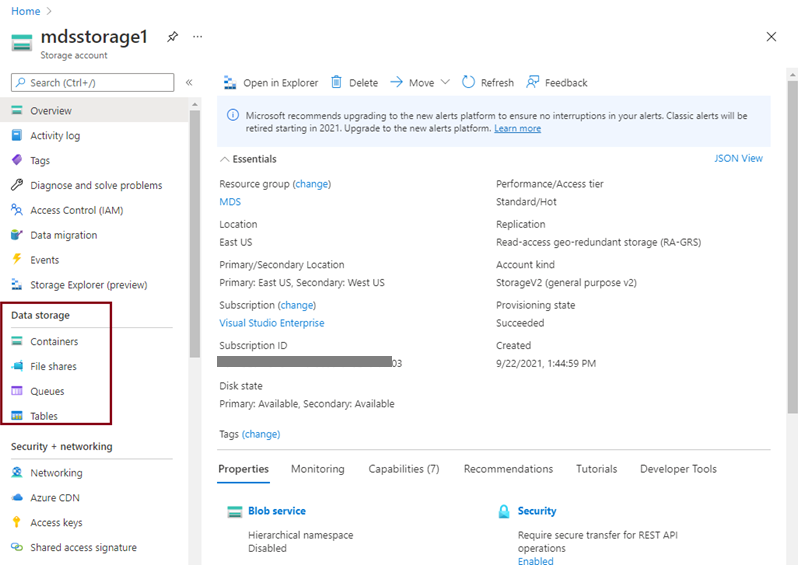
Task: Click the sidebar search field
Action: tap(93, 82)
